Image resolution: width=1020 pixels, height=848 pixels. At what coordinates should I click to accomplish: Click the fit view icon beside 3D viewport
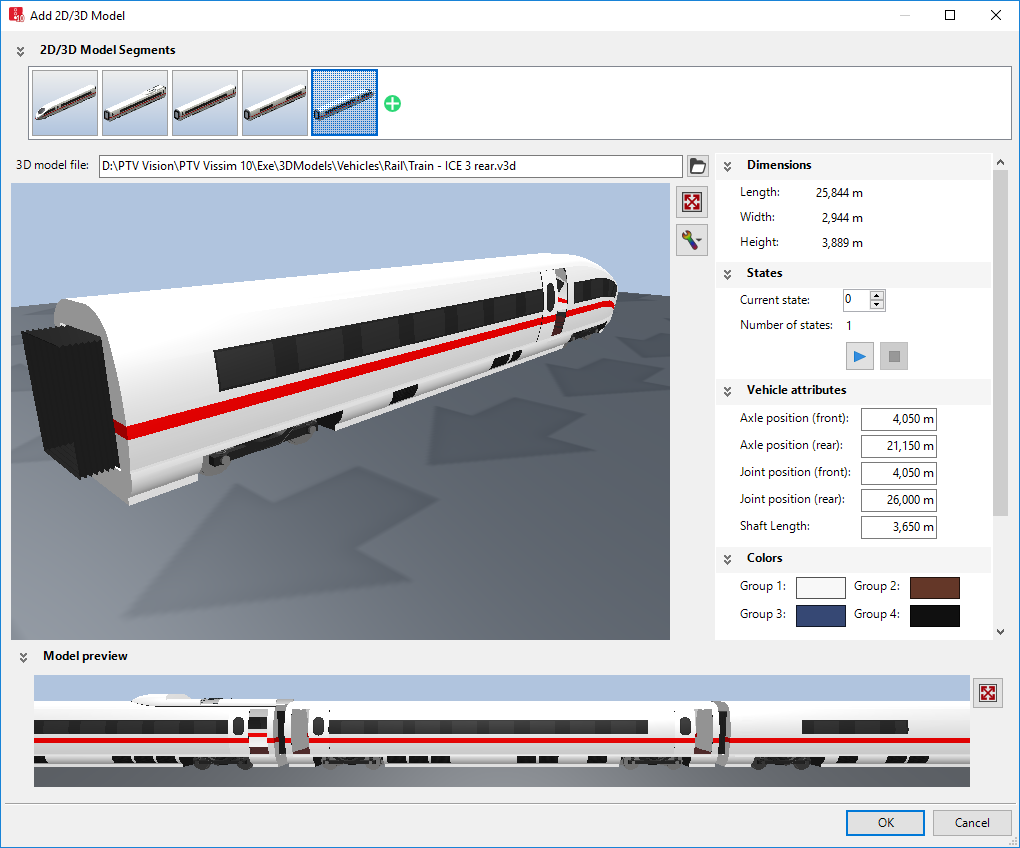(x=691, y=202)
